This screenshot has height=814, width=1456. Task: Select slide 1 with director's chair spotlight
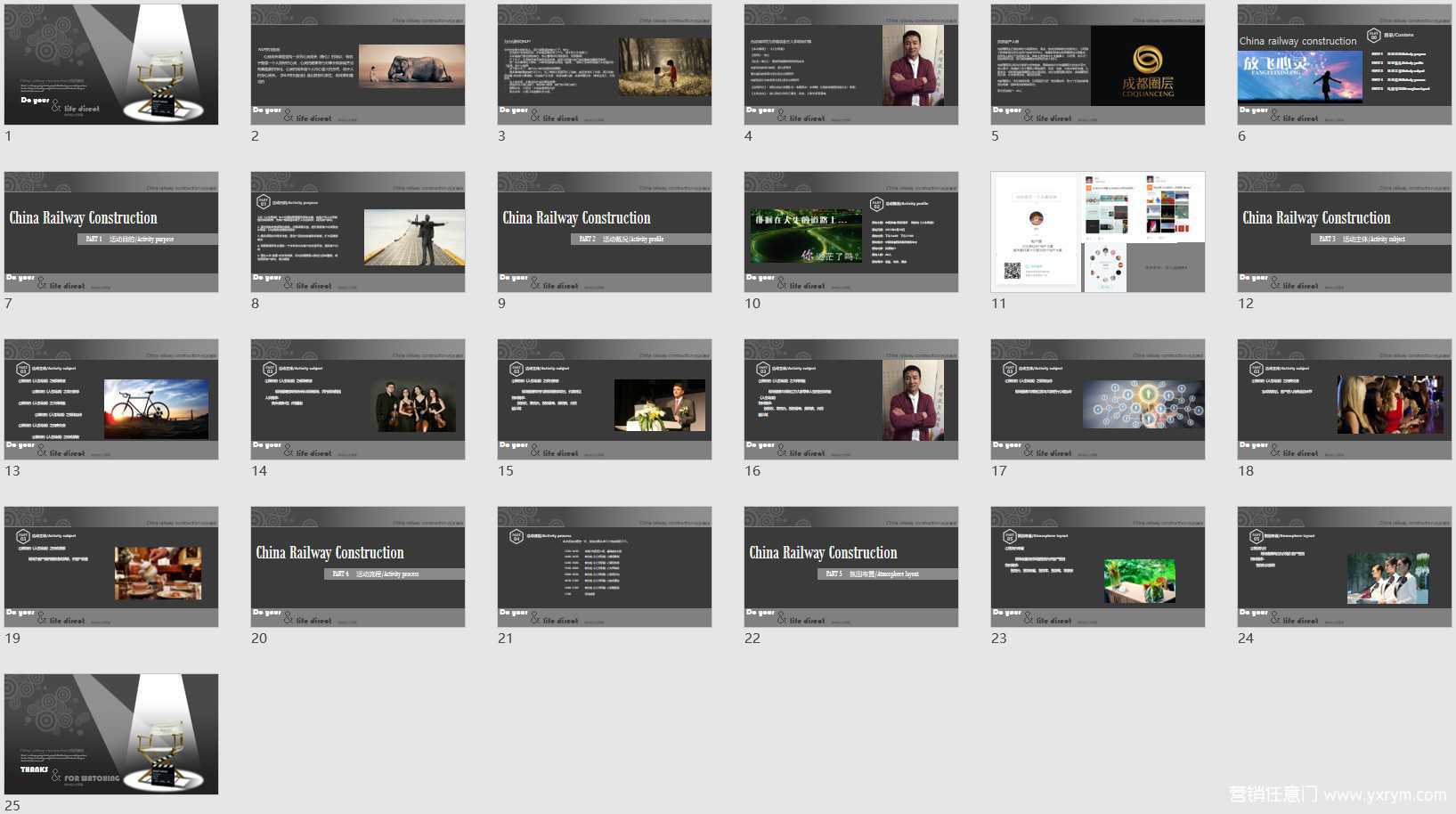[x=111, y=64]
